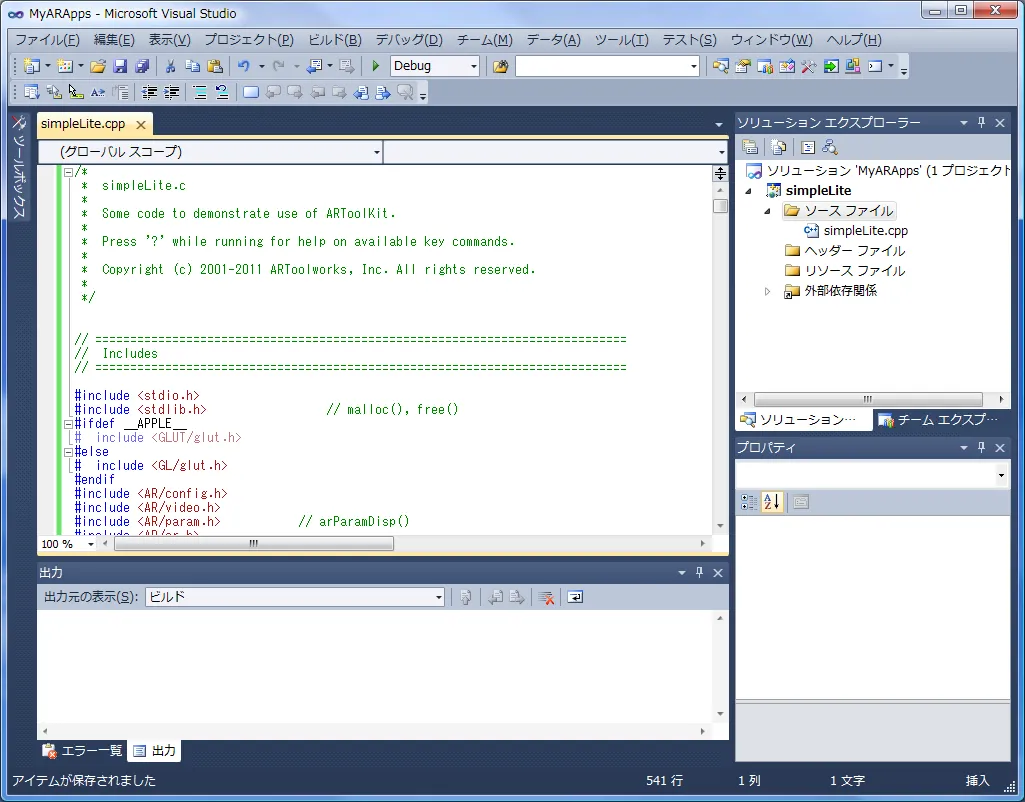Select simpleLite.cpp in Solution Explorer
This screenshot has height=802, width=1025.
pyautogui.click(x=856, y=231)
